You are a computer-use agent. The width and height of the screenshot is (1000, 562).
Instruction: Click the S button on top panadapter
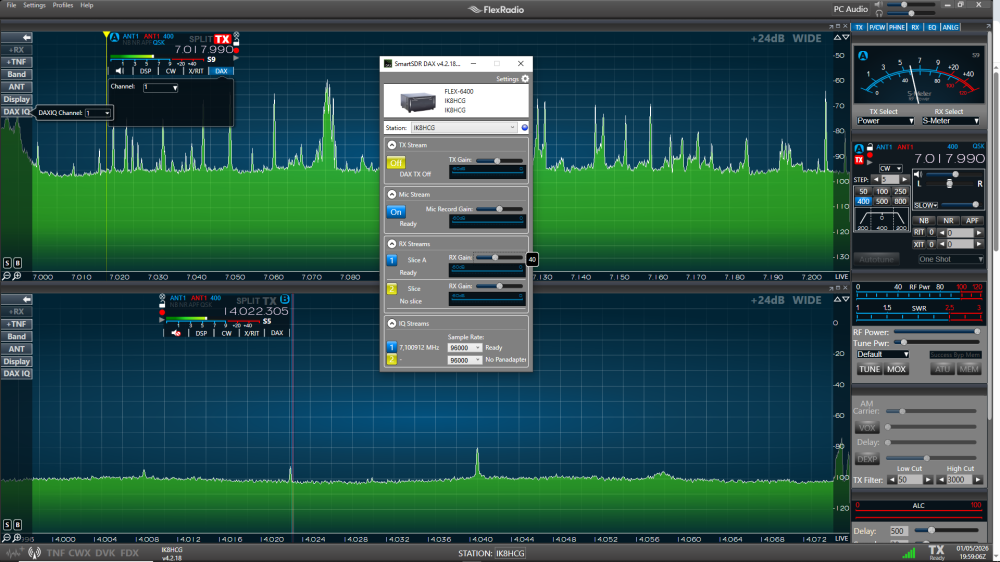pos(7,263)
